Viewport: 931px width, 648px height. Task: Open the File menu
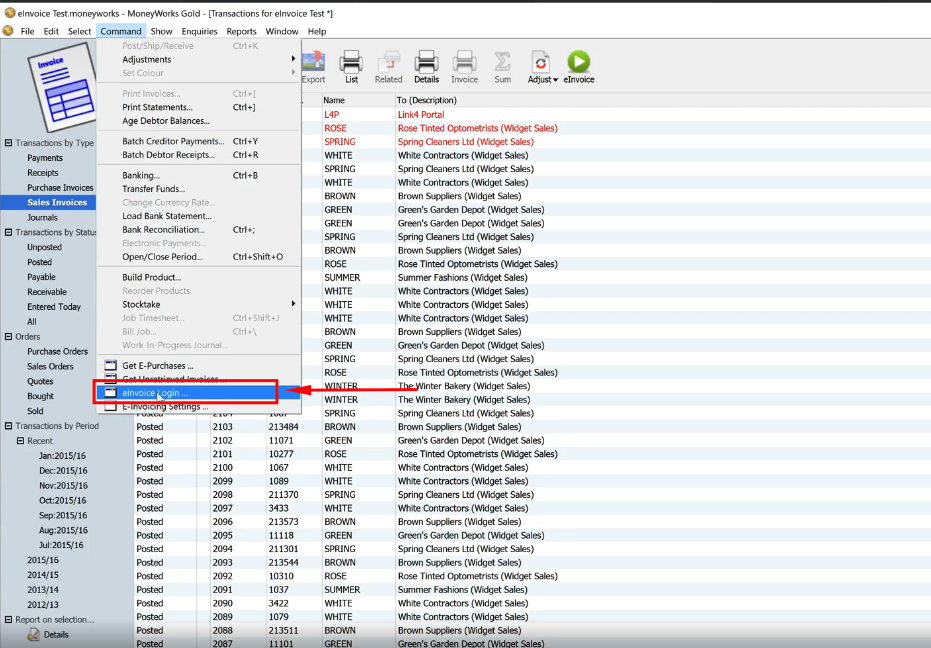tap(27, 31)
